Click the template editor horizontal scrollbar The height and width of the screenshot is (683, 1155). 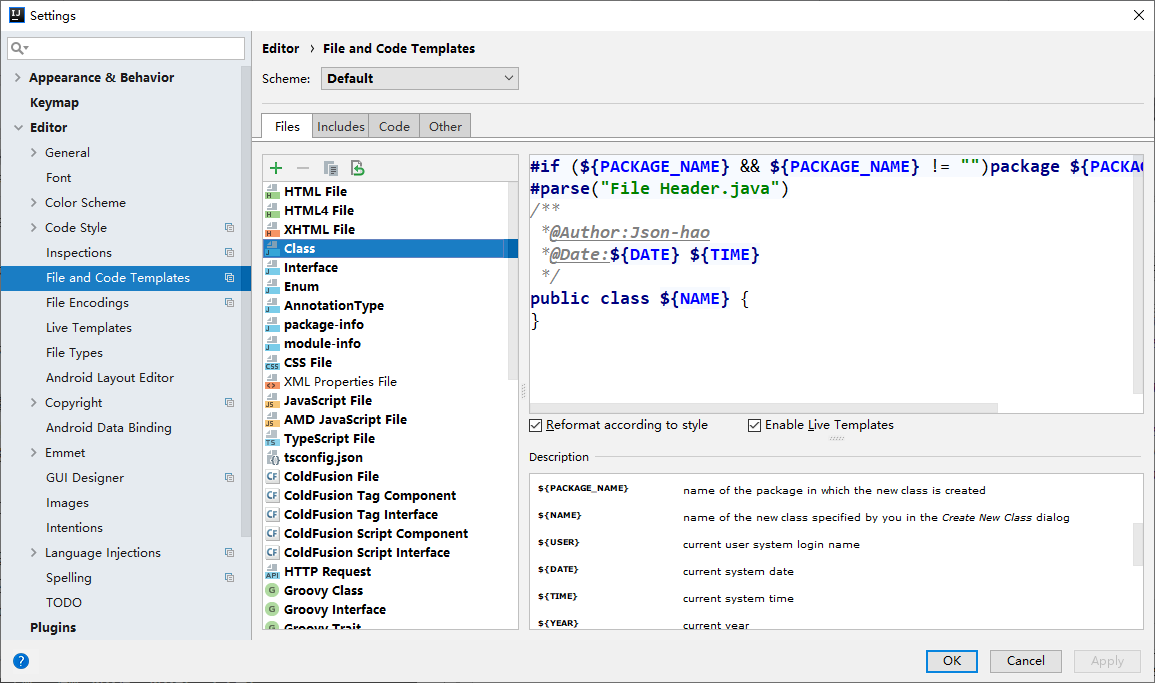click(764, 408)
